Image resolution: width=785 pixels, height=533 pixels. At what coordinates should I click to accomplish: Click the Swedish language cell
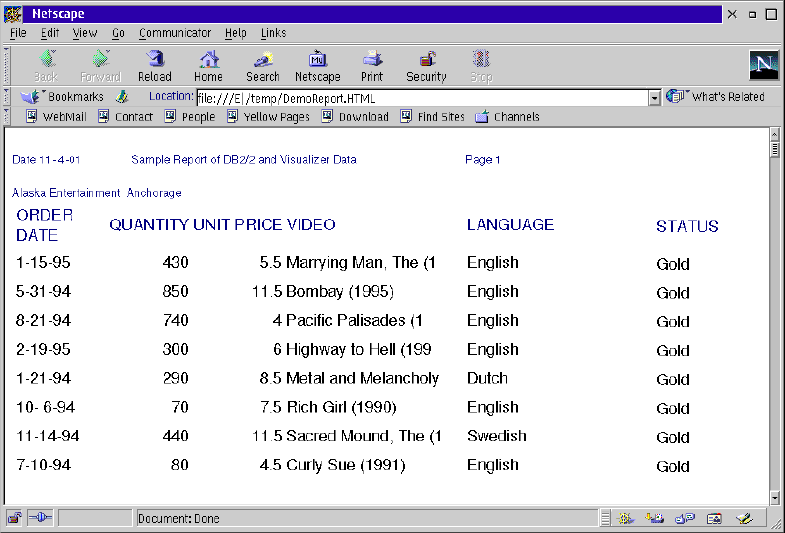497,436
